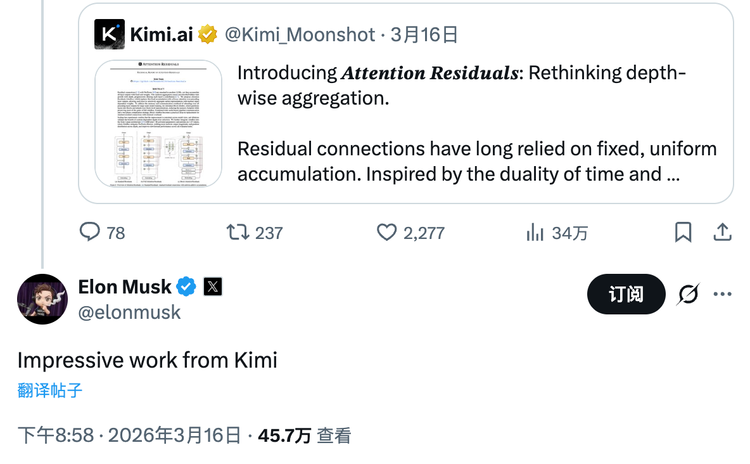Bookmark the Kimi.ai post
Screen dimensions: 750x464
683,232
